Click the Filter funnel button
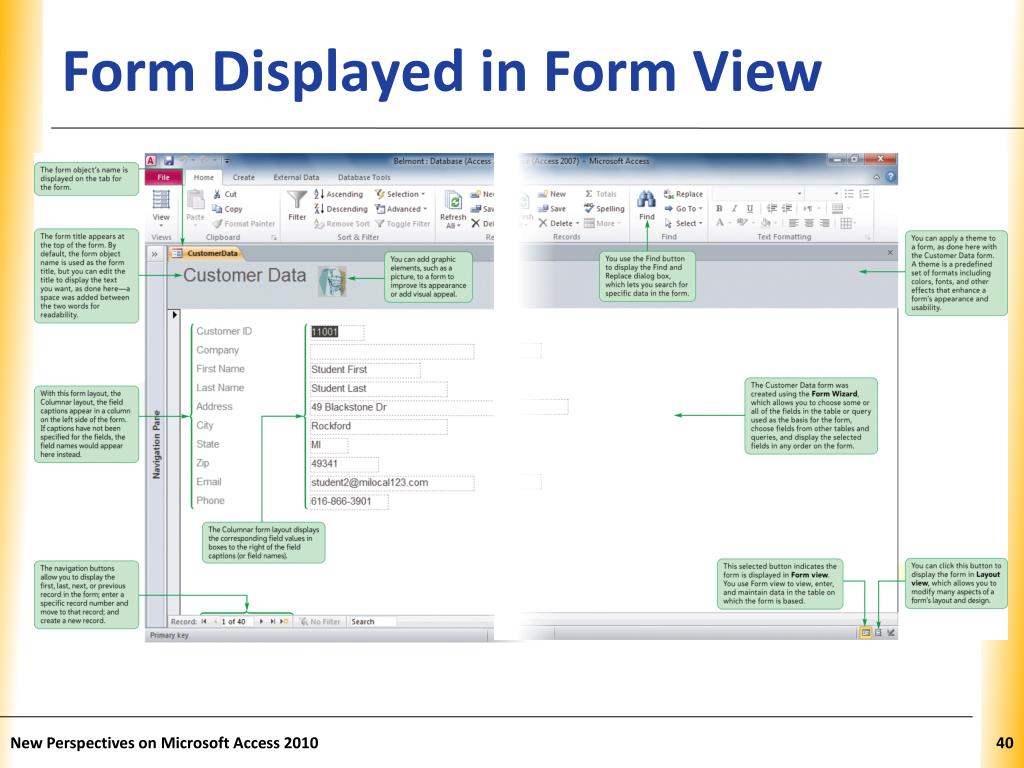The image size is (1024, 768). (297, 206)
